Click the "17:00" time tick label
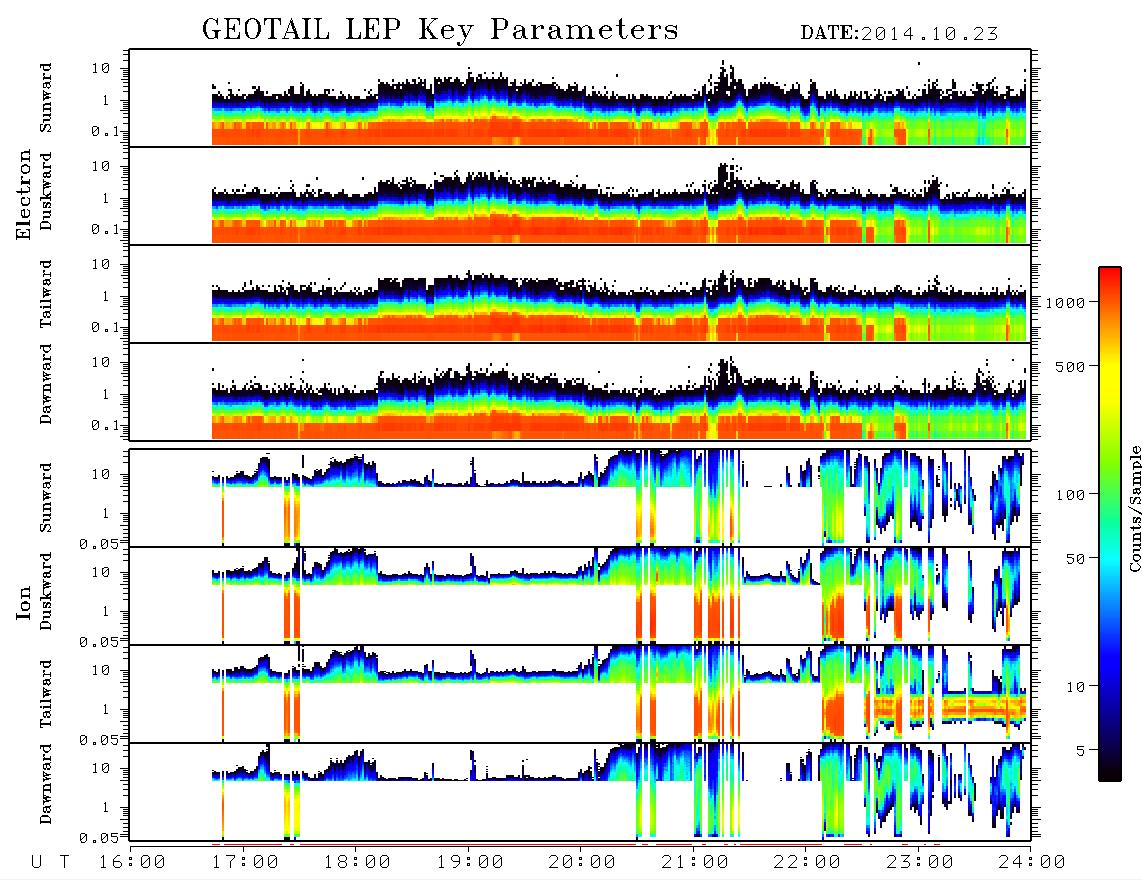Viewport: 1142px width, 880px height. [x=245, y=863]
